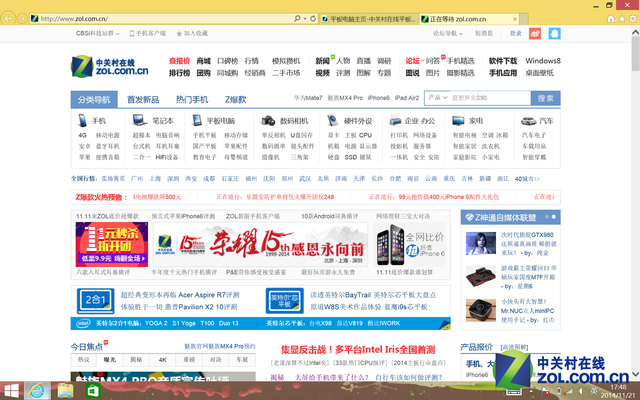640x400 pixels.
Task: Click Internet Explorer icon on taskbar
Action: [38, 389]
